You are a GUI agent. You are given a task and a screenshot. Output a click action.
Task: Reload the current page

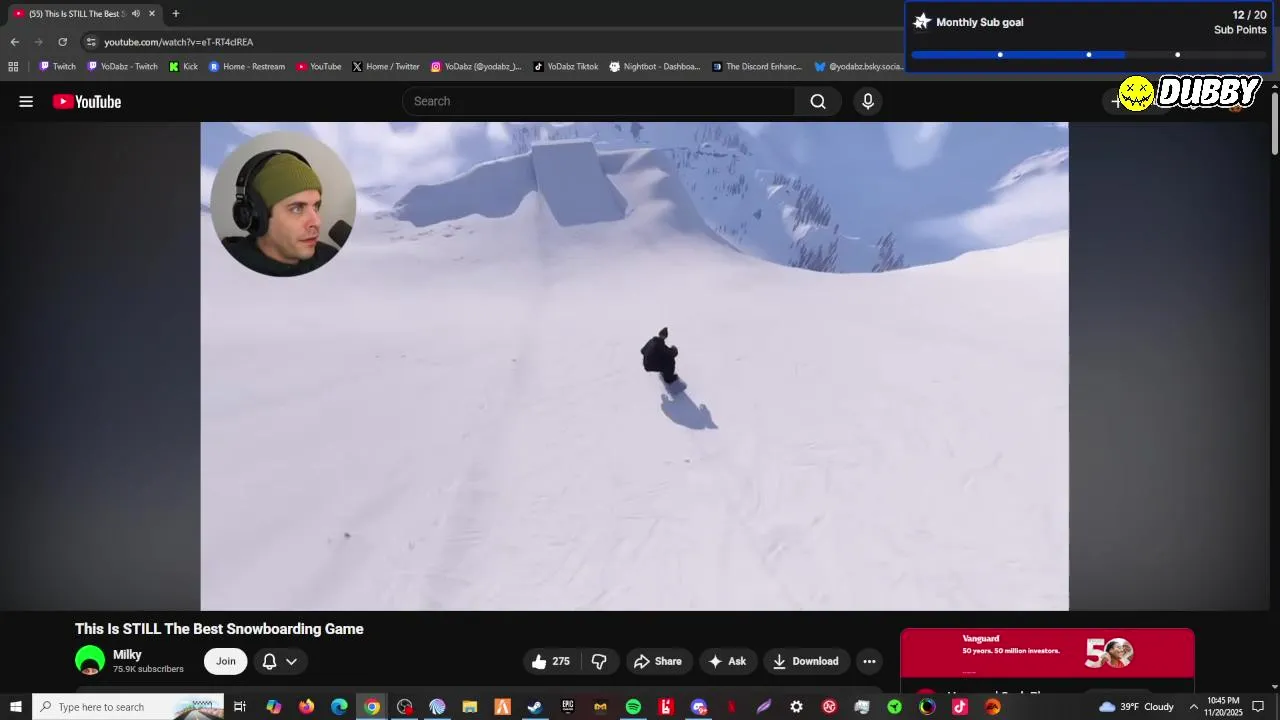click(x=62, y=42)
